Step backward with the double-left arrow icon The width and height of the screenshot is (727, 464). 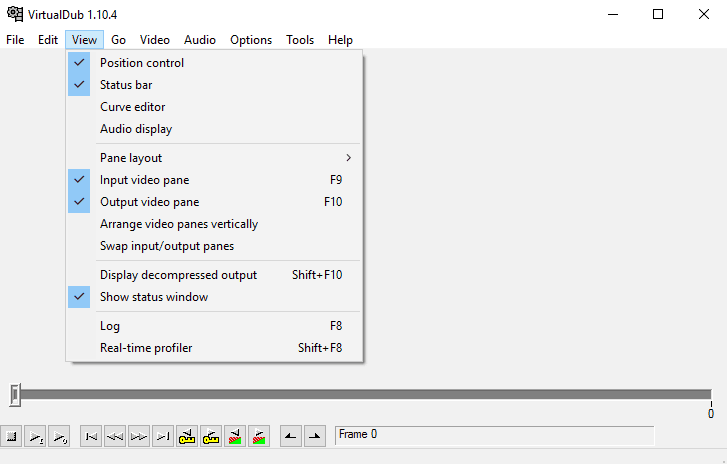pos(115,436)
